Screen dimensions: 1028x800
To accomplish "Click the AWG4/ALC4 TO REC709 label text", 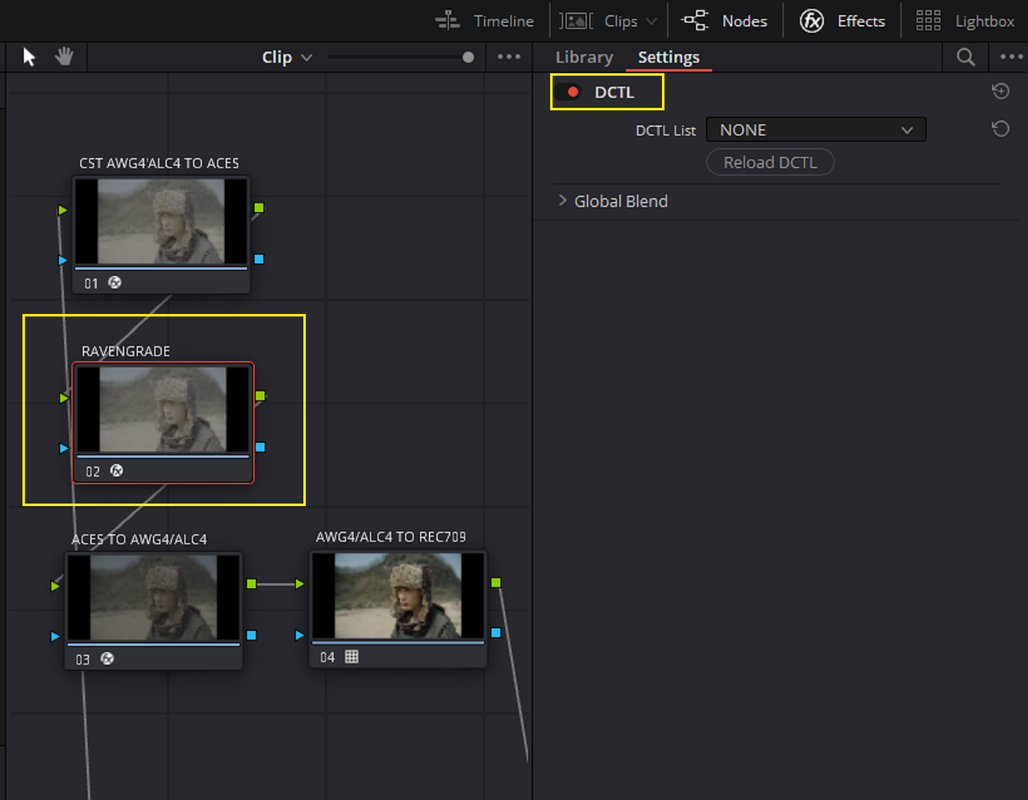I will (x=391, y=537).
